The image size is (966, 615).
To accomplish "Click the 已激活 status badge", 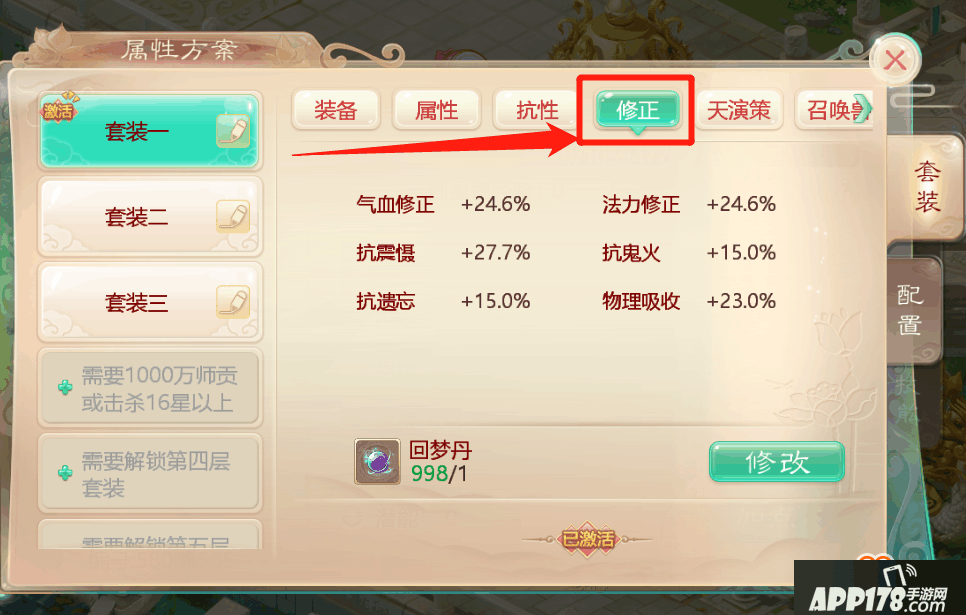I will pos(588,539).
